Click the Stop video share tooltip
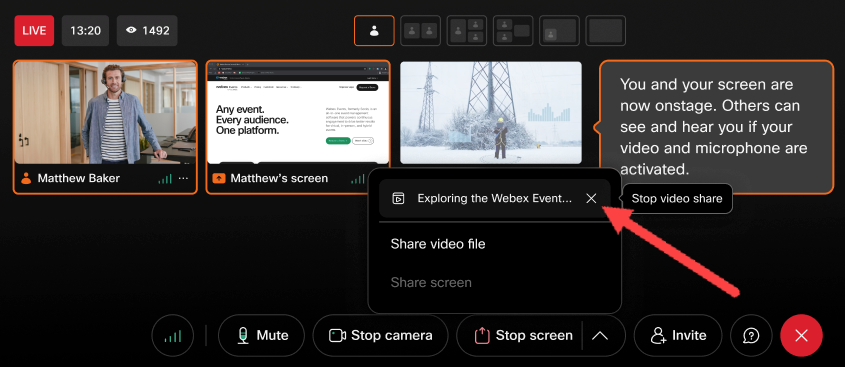The height and width of the screenshot is (367, 845). (x=677, y=198)
